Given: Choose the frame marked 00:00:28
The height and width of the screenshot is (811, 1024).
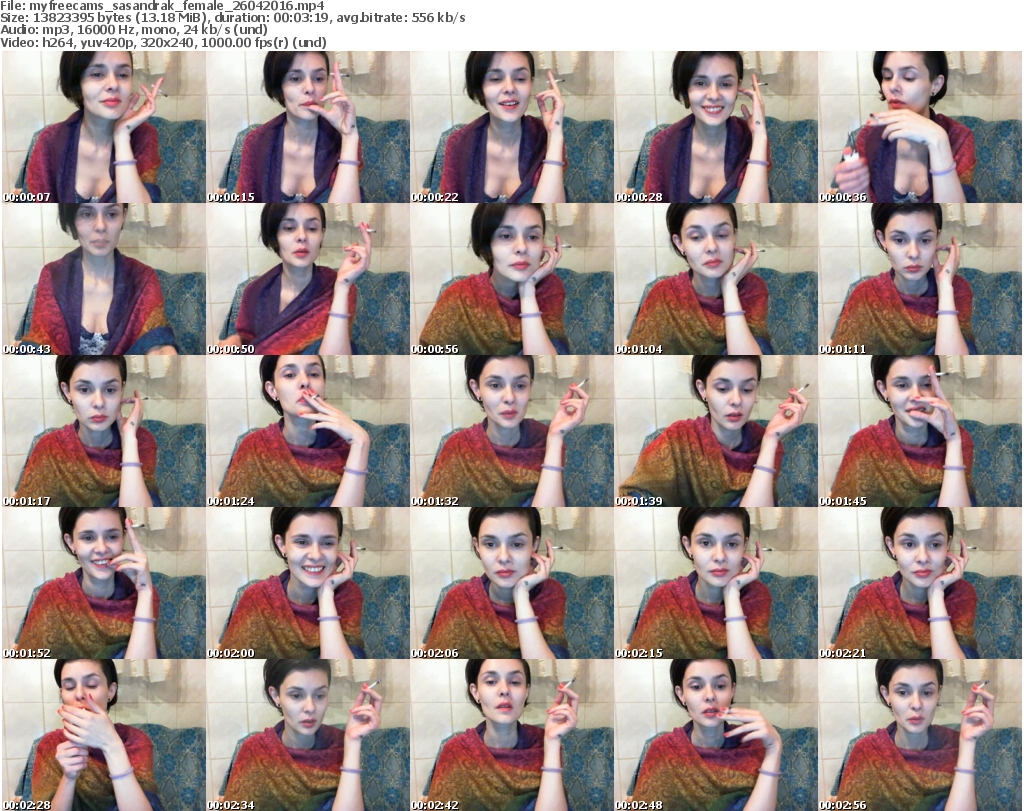Looking at the screenshot, I should (716, 127).
